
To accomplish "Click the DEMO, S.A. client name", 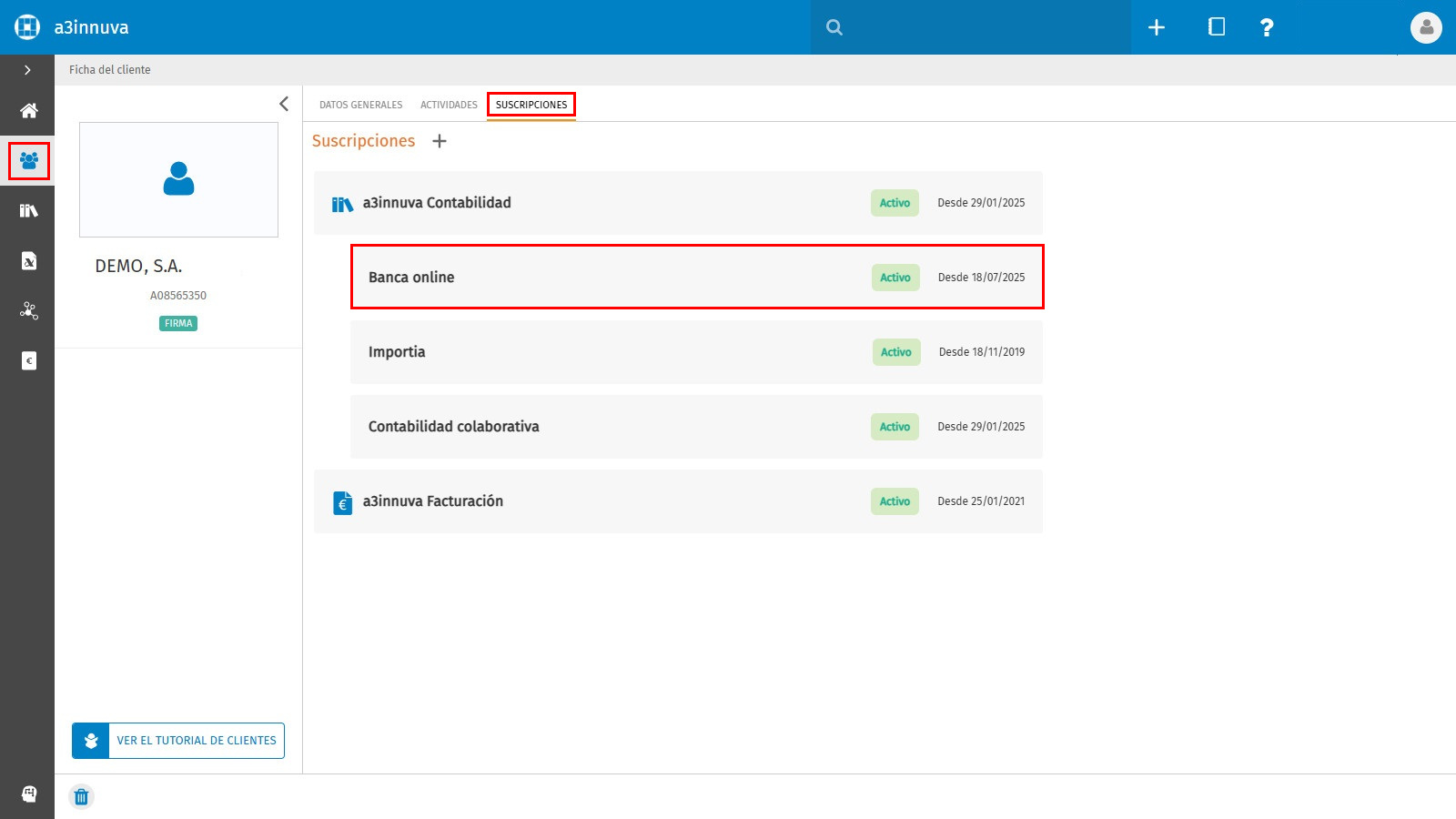I will click(x=138, y=267).
